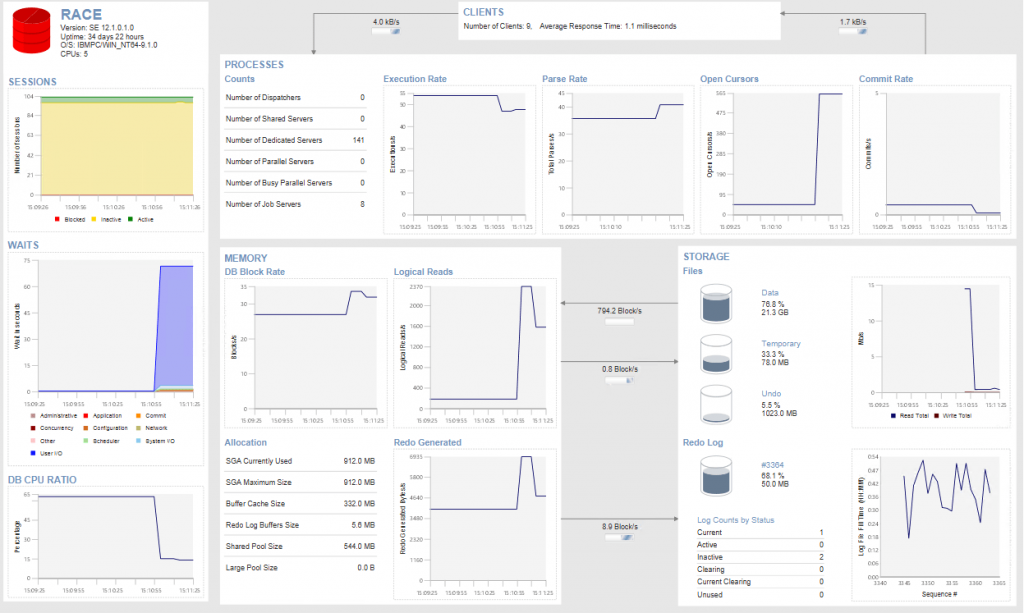The width and height of the screenshot is (1024, 613).
Task: Click the Number of Dispatchers row
Action: pos(295,97)
